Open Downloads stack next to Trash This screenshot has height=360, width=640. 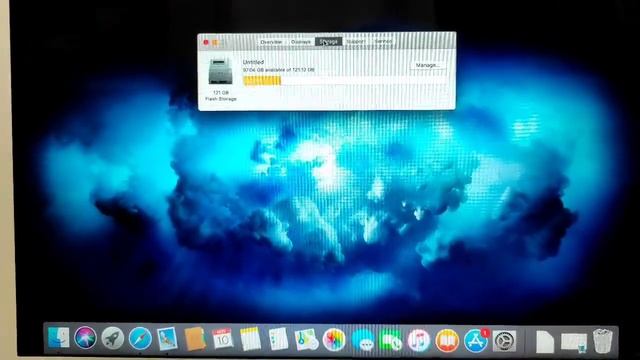(x=573, y=342)
